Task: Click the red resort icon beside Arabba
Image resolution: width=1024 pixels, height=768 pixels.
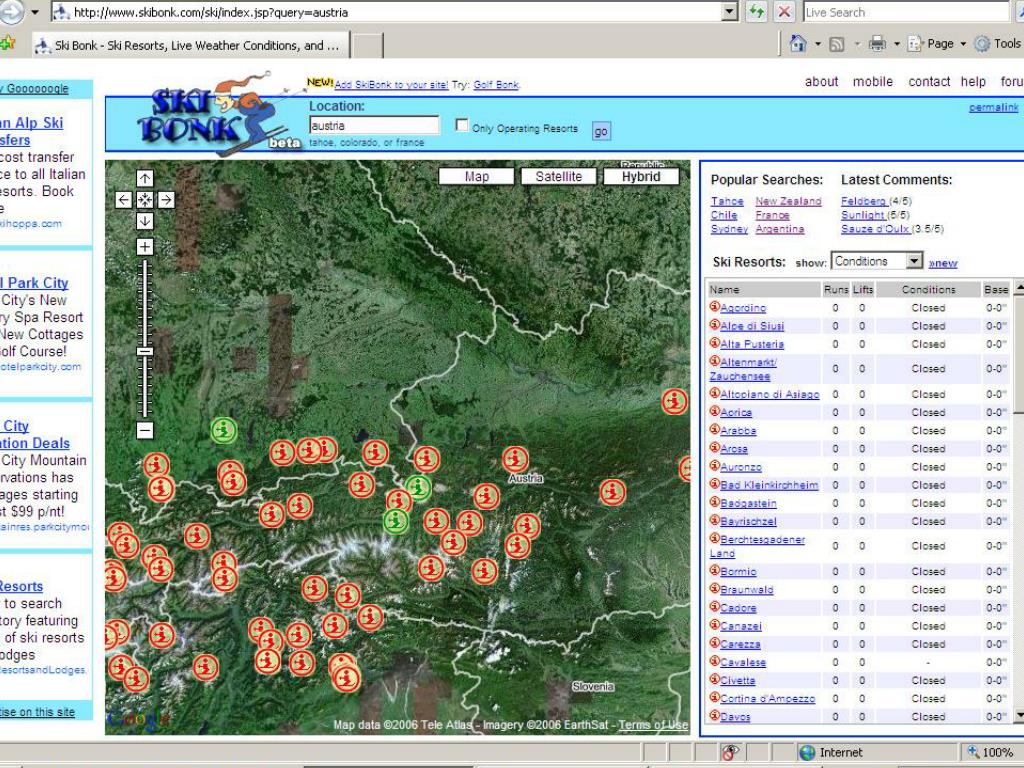Action: pos(714,429)
